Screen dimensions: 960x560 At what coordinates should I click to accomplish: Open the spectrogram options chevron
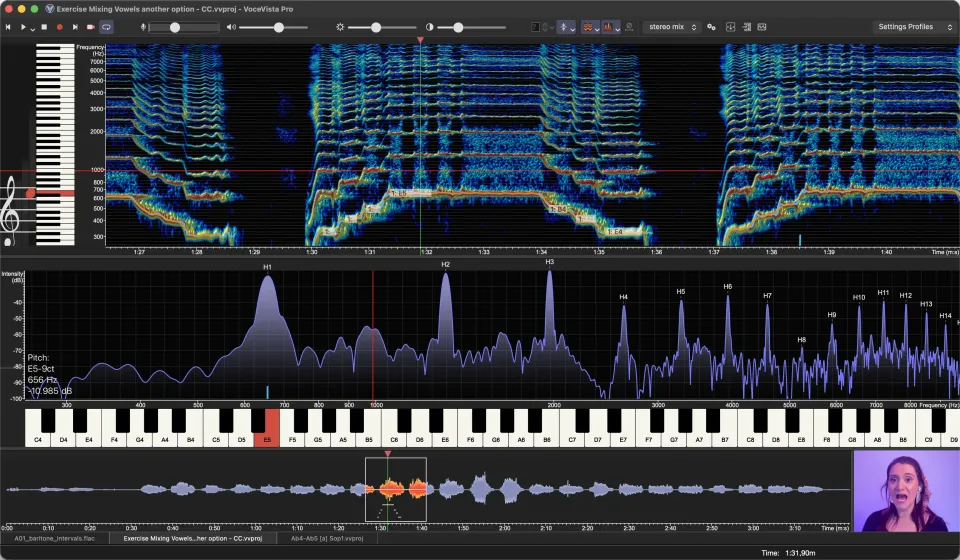[597, 29]
